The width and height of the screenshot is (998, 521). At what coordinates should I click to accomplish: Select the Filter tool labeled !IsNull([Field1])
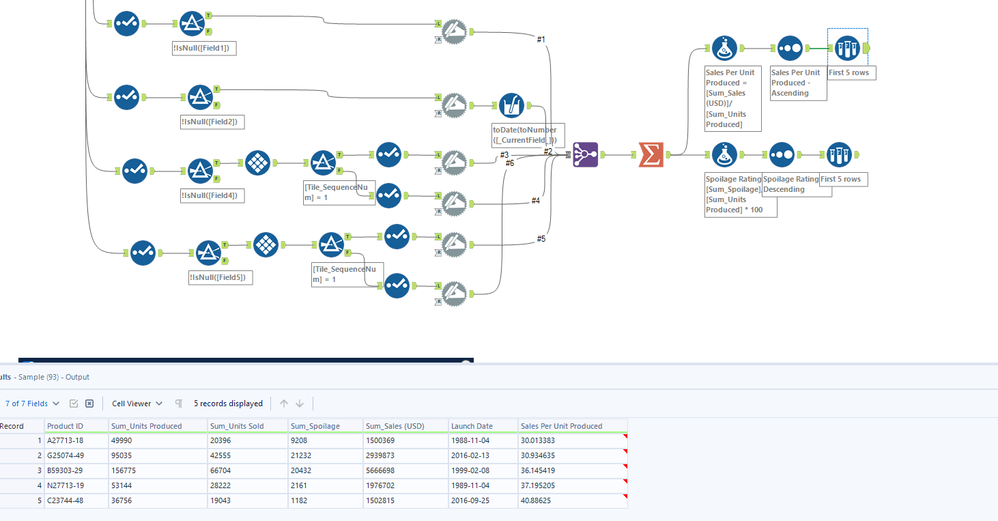point(192,24)
